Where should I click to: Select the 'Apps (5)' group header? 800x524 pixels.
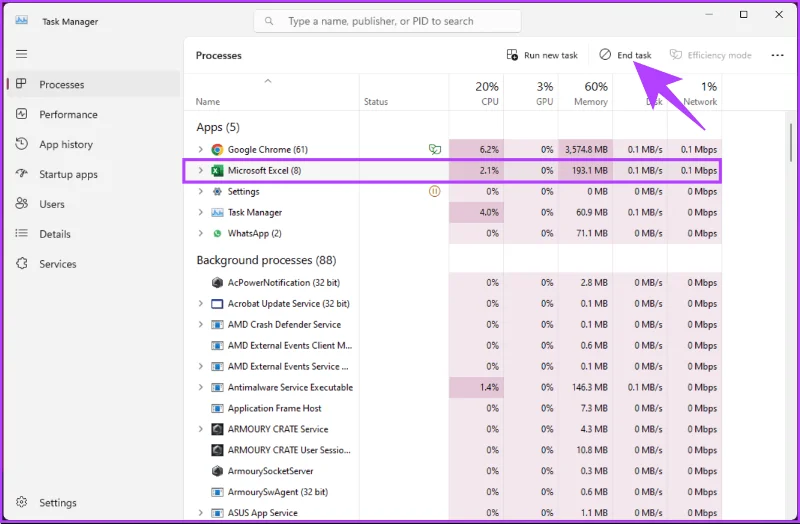tap(218, 127)
